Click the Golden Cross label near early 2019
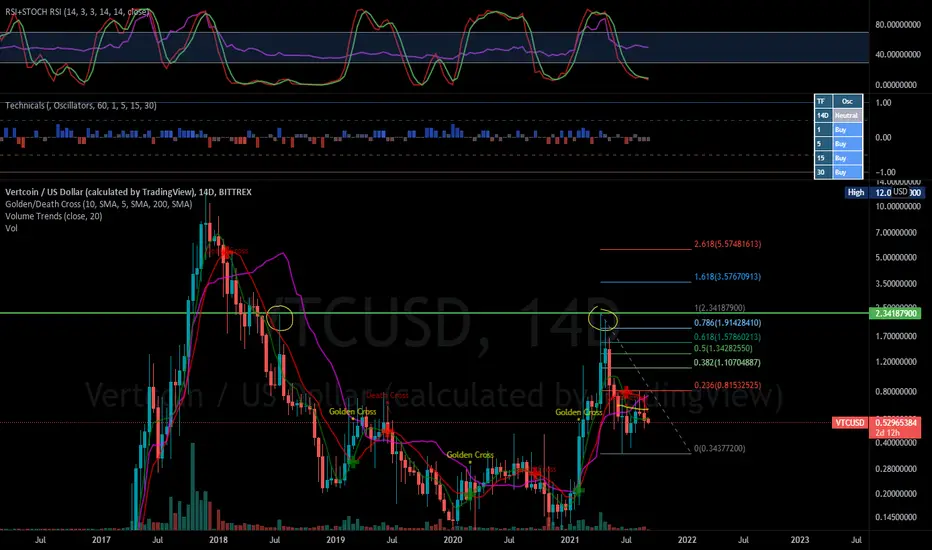This screenshot has height=550, width=932. (x=352, y=411)
